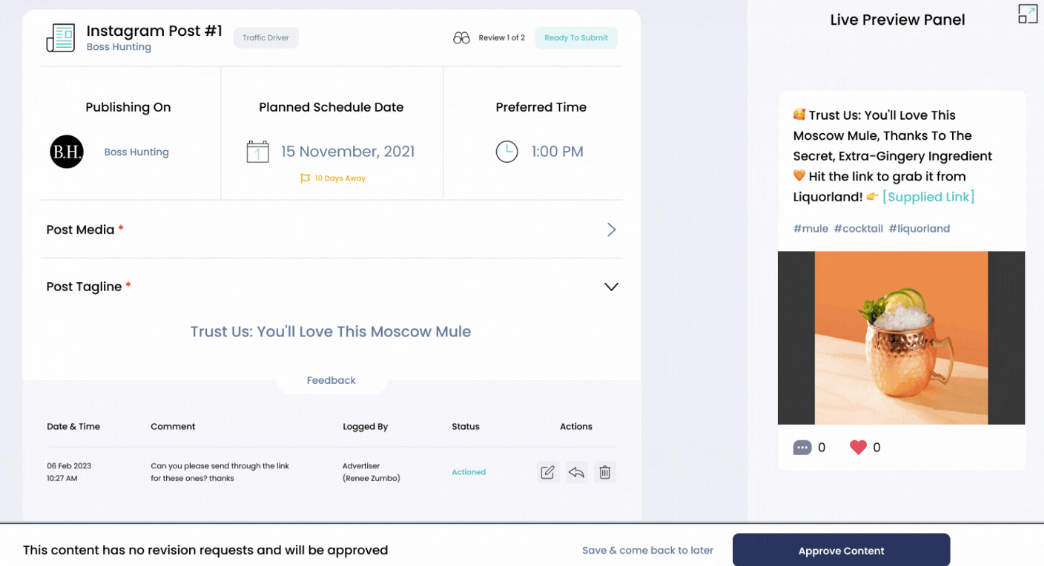Image resolution: width=1044 pixels, height=566 pixels.
Task: Open the Supplied Link in preview caption
Action: click(928, 197)
